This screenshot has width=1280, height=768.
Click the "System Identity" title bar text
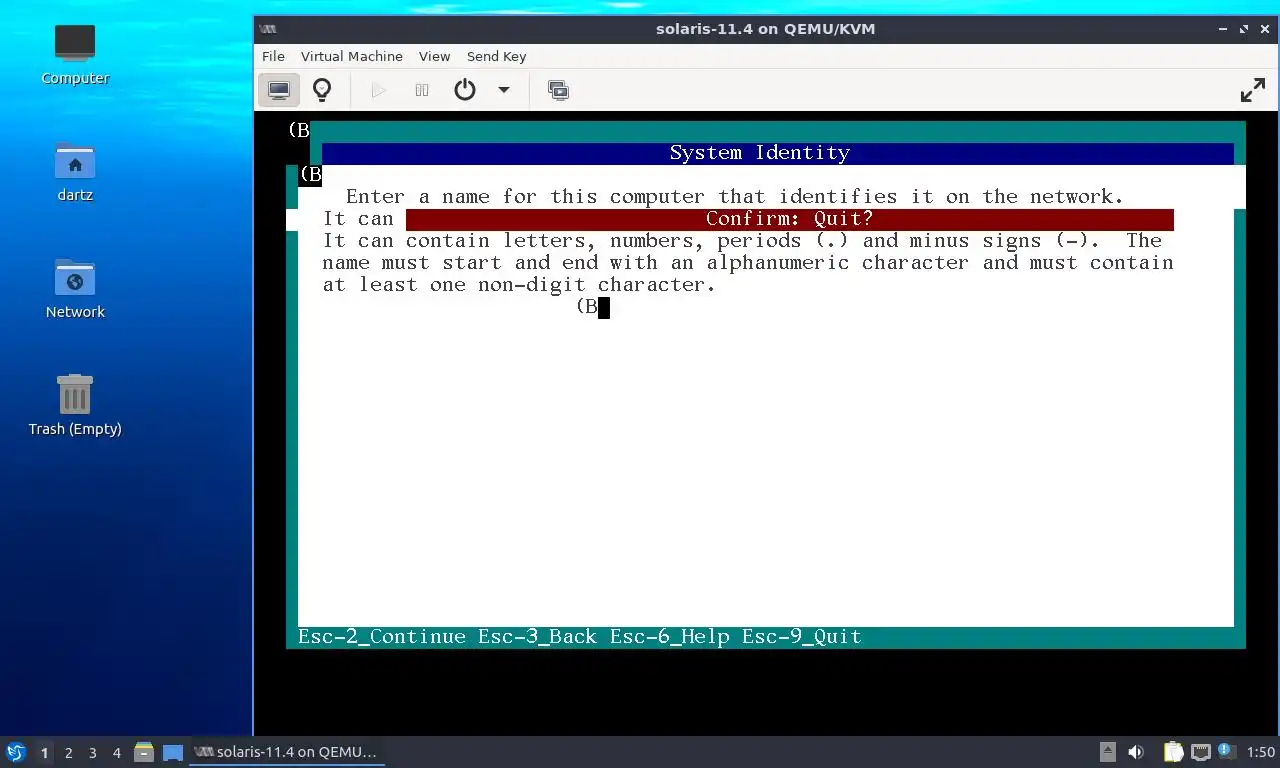(x=760, y=153)
